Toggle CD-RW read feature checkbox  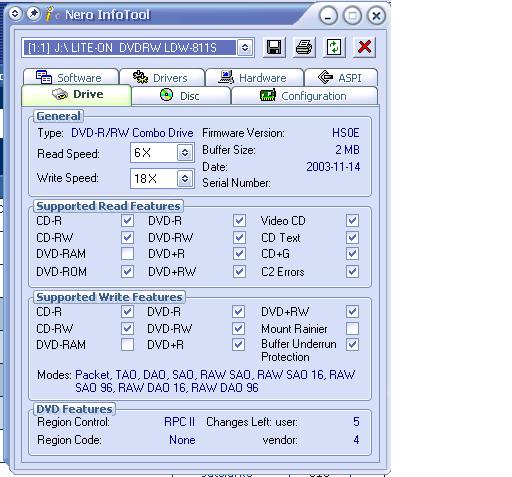127,238
